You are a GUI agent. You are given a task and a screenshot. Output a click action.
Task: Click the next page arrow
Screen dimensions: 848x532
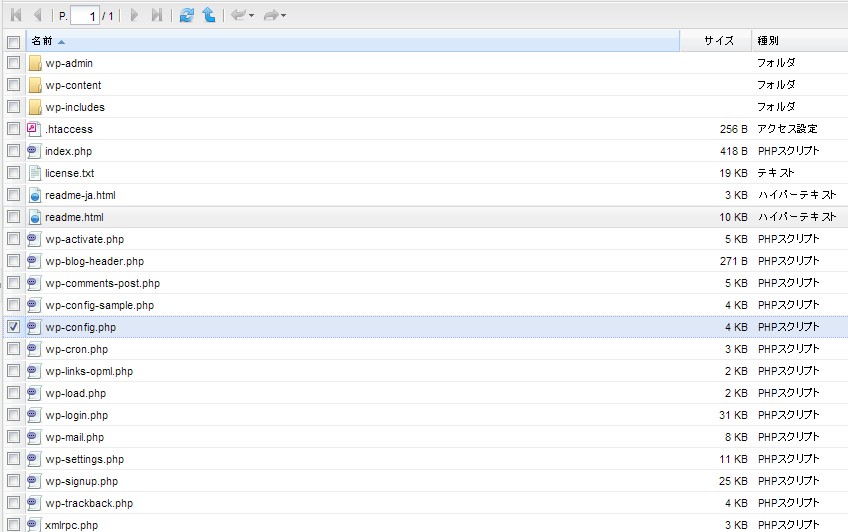coord(135,15)
